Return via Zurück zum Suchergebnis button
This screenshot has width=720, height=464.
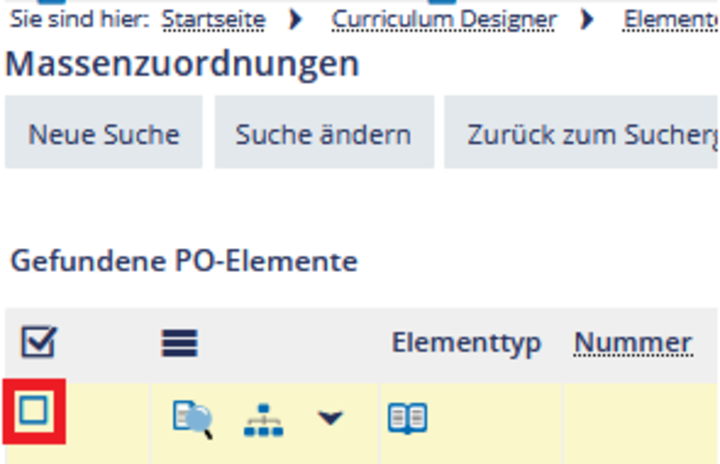click(x=581, y=132)
